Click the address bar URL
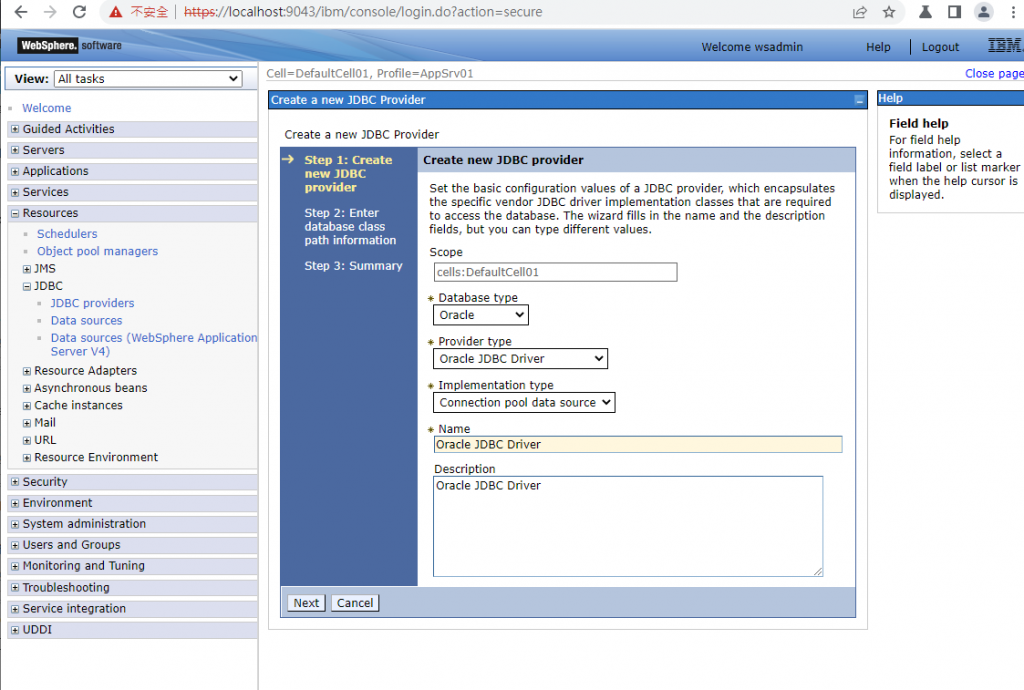Image resolution: width=1024 pixels, height=690 pixels. pos(363,12)
